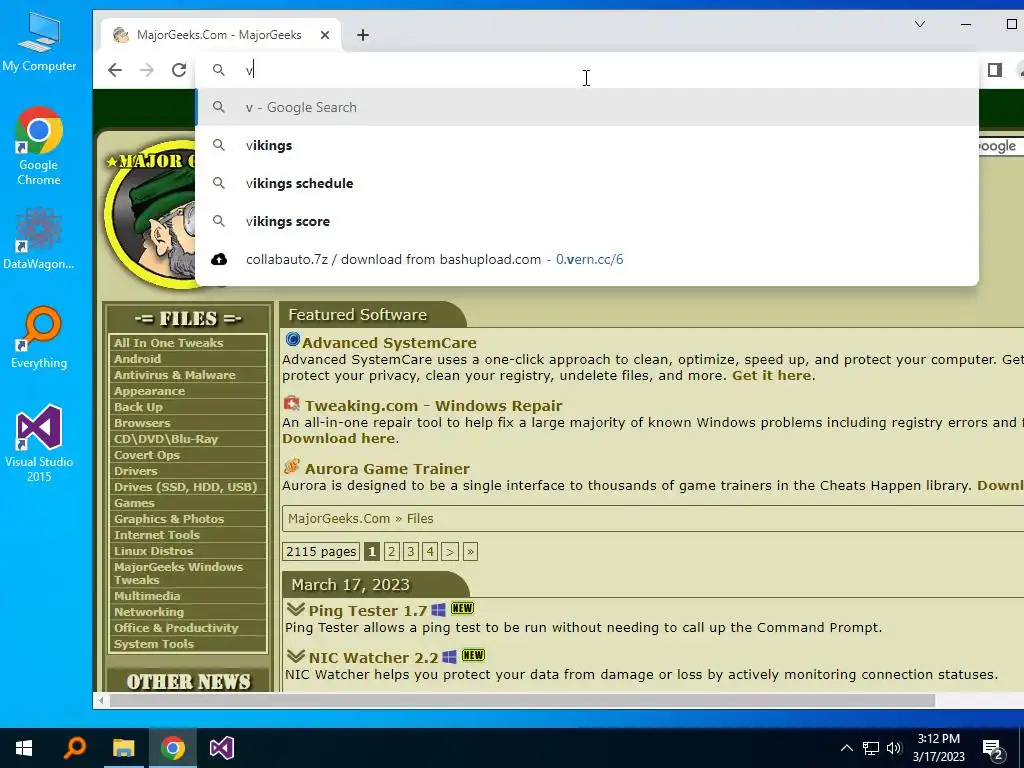This screenshot has width=1024, height=768.
Task: Open the notification center icon
Action: [x=993, y=749]
